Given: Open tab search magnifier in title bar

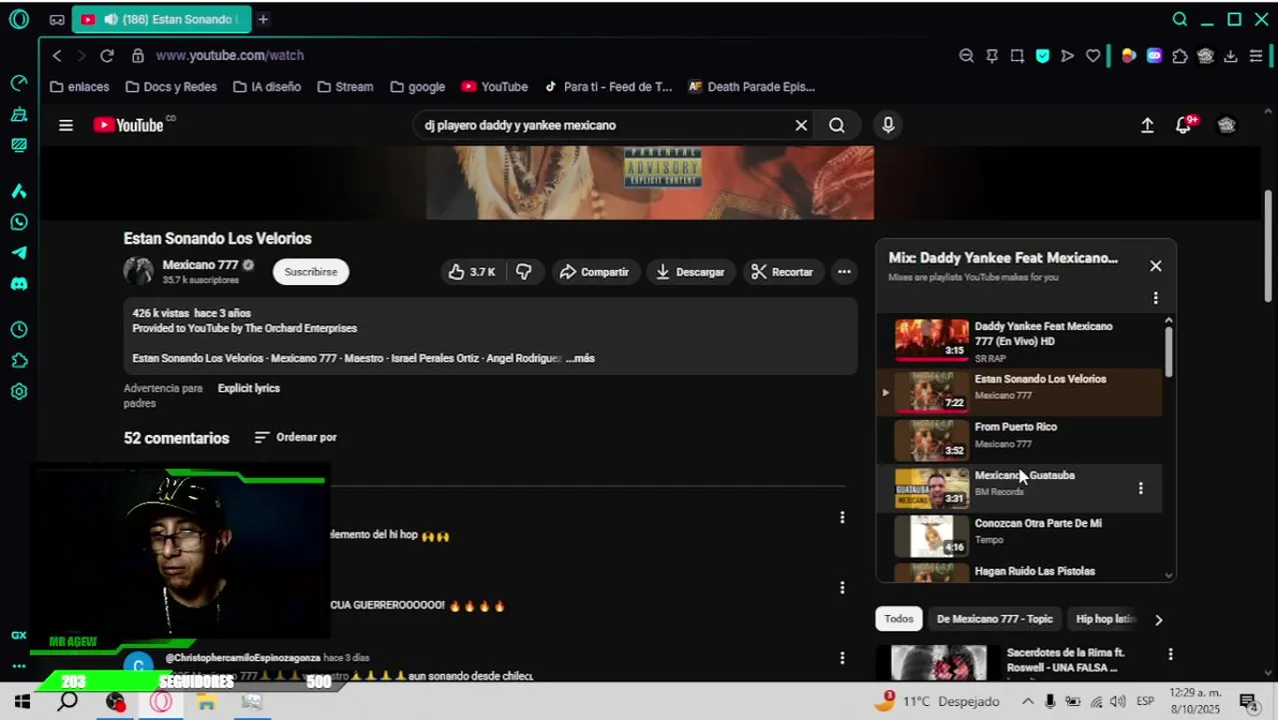Looking at the screenshot, I should pyautogui.click(x=1180, y=19).
